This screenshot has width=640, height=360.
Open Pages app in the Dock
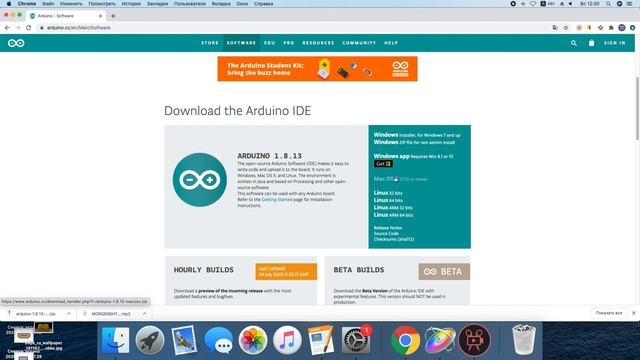(321, 340)
